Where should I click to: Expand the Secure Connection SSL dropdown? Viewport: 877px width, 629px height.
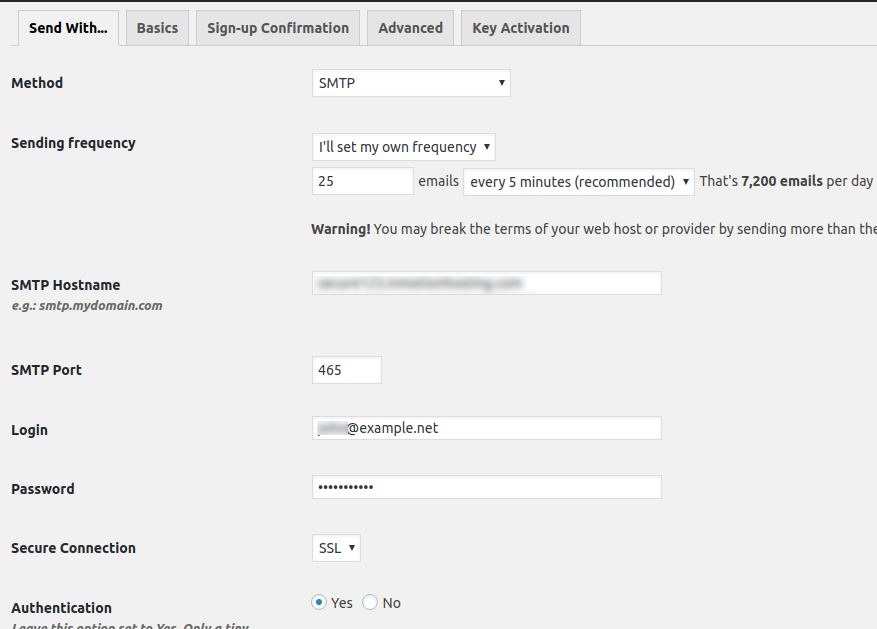[336, 548]
